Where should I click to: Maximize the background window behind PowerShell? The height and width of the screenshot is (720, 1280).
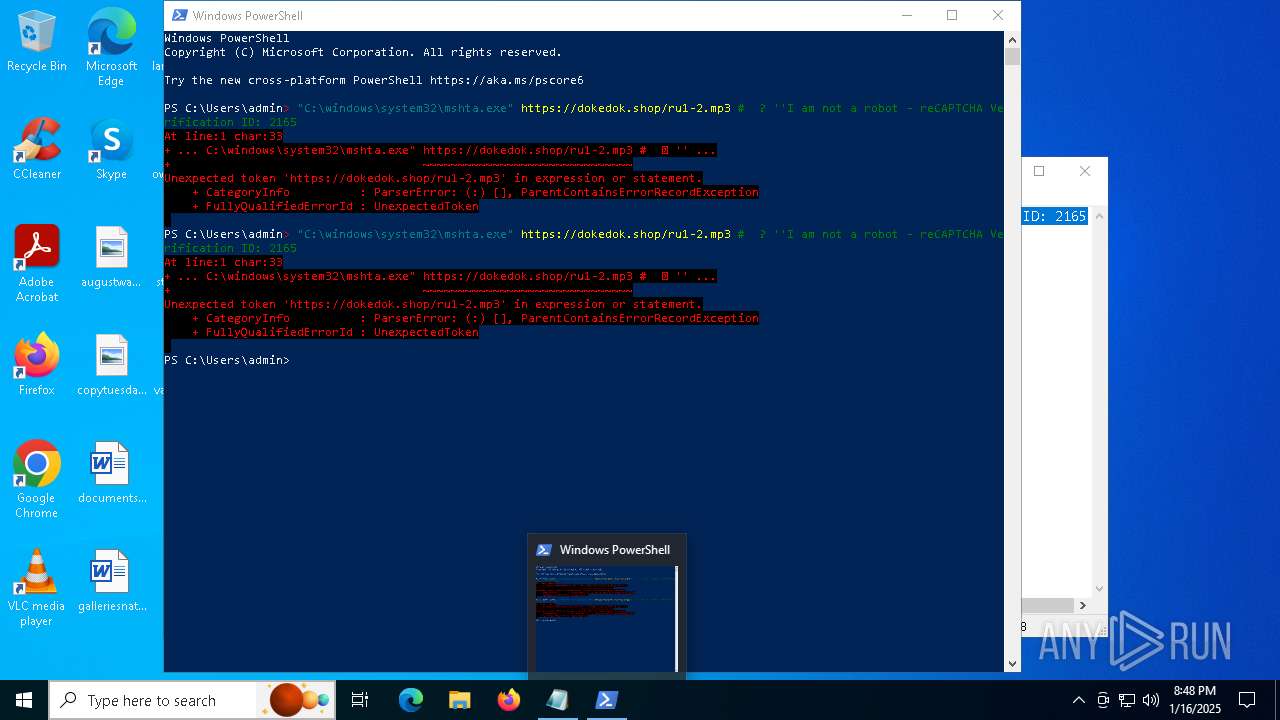click(x=1039, y=171)
